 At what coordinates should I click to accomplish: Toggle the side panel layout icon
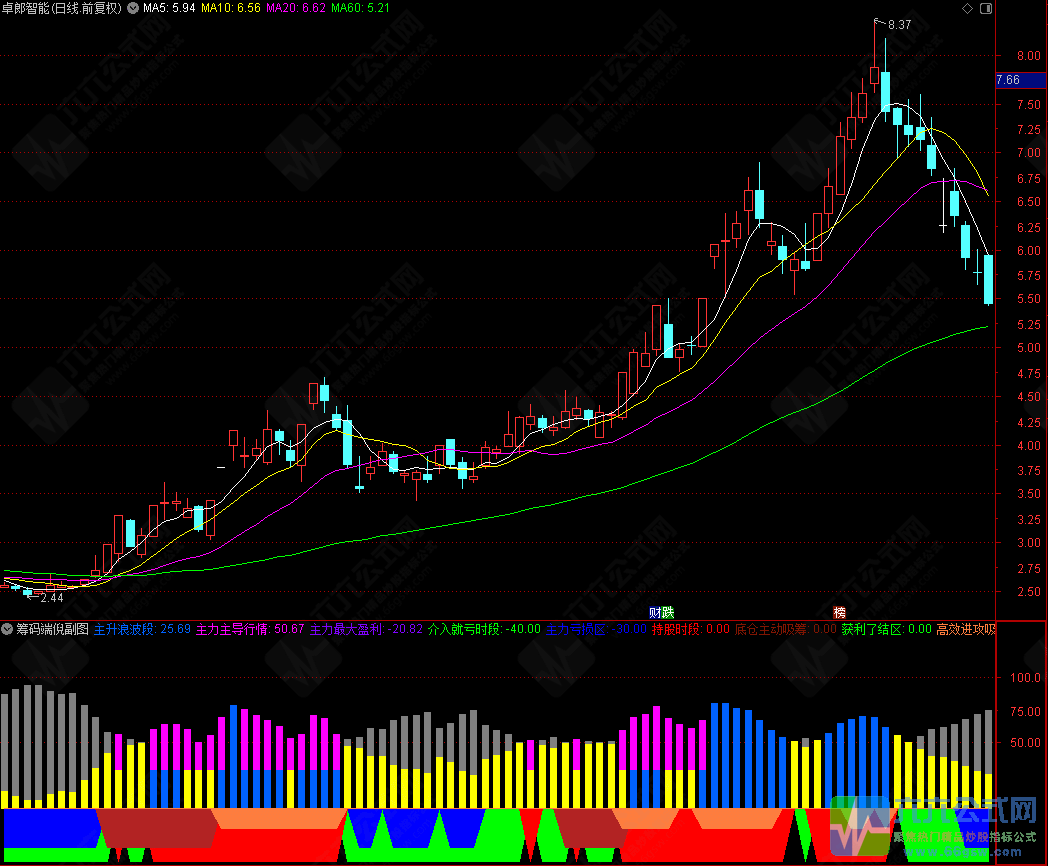click(986, 8)
